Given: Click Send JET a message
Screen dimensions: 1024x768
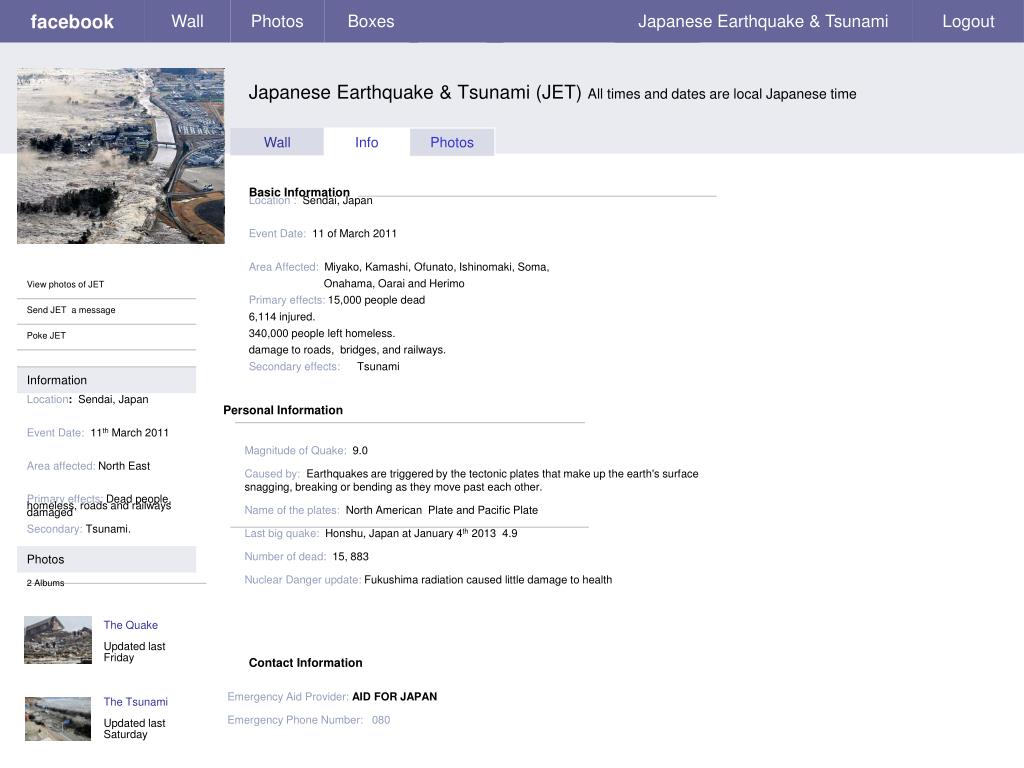Looking at the screenshot, I should (x=71, y=310).
